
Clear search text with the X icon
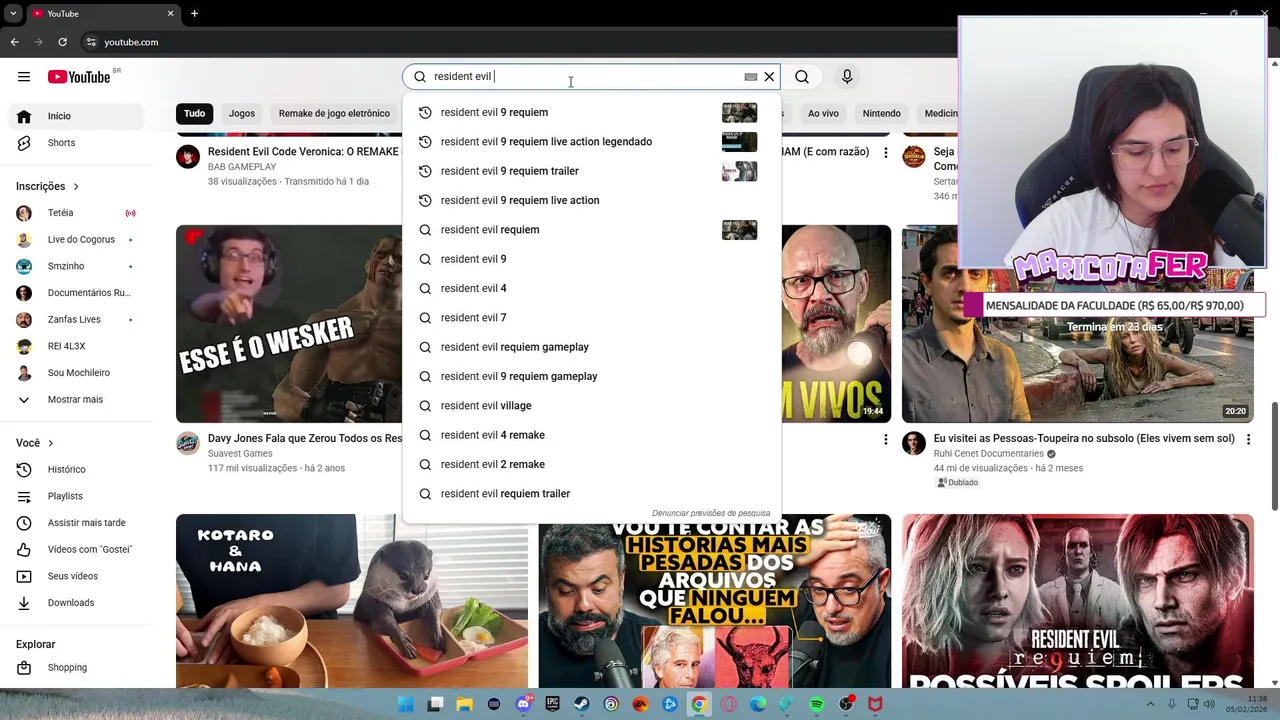click(x=769, y=77)
